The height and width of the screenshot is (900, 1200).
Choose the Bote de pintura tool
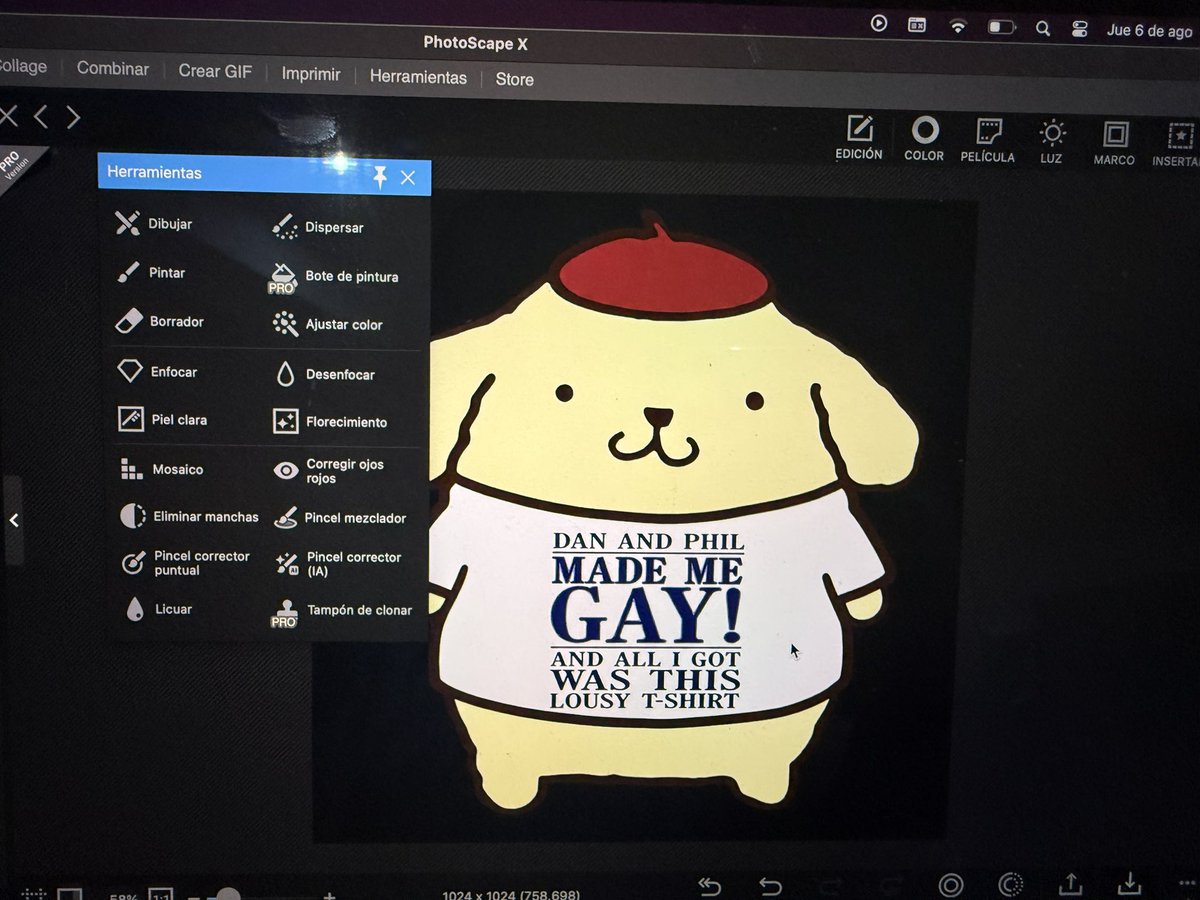point(333,277)
